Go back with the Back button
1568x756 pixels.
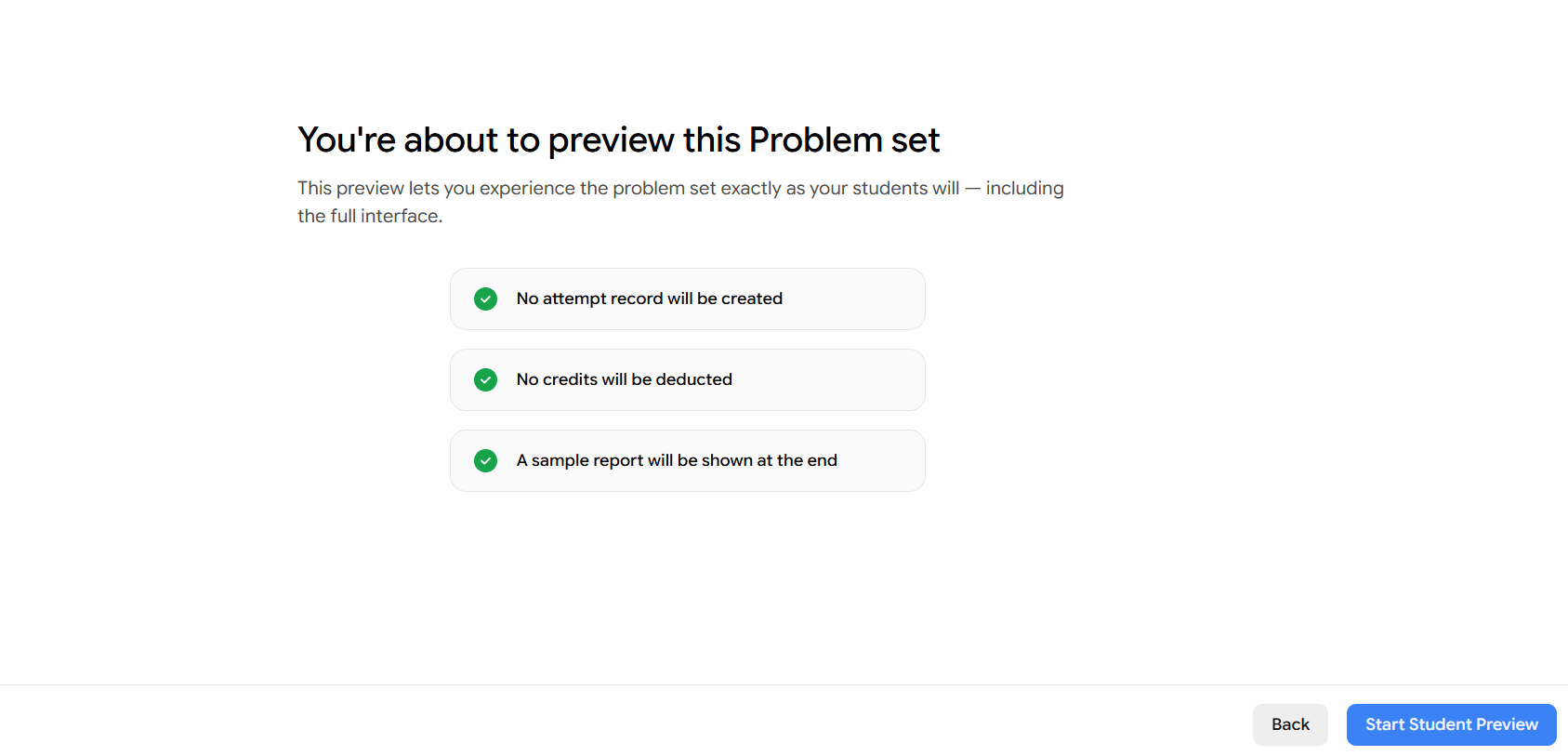pyautogui.click(x=1289, y=724)
